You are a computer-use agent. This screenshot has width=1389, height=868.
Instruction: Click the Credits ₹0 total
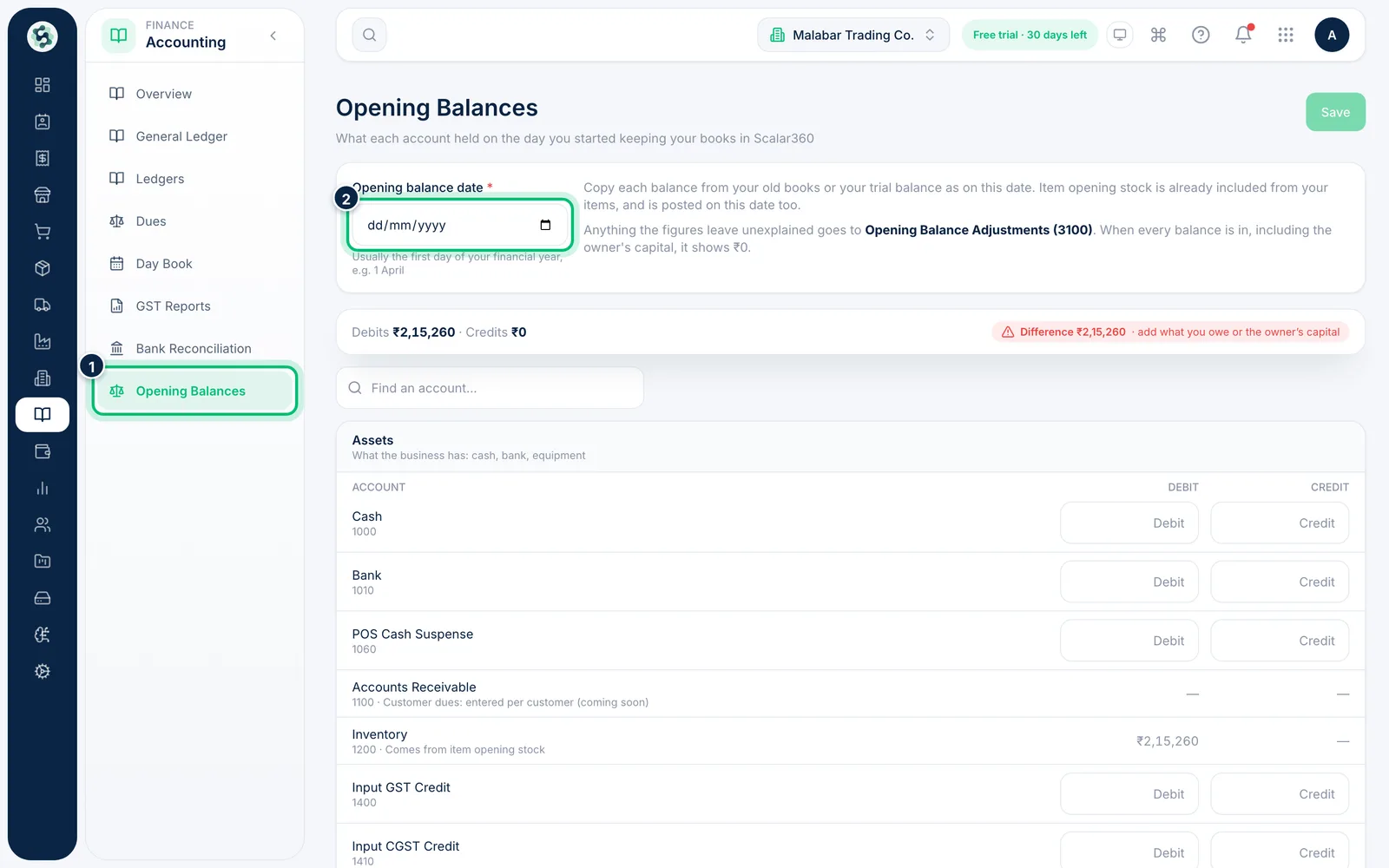pos(496,332)
